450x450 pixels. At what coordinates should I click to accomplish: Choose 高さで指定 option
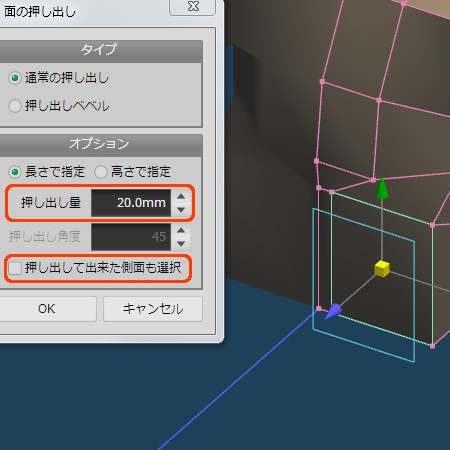click(101, 172)
